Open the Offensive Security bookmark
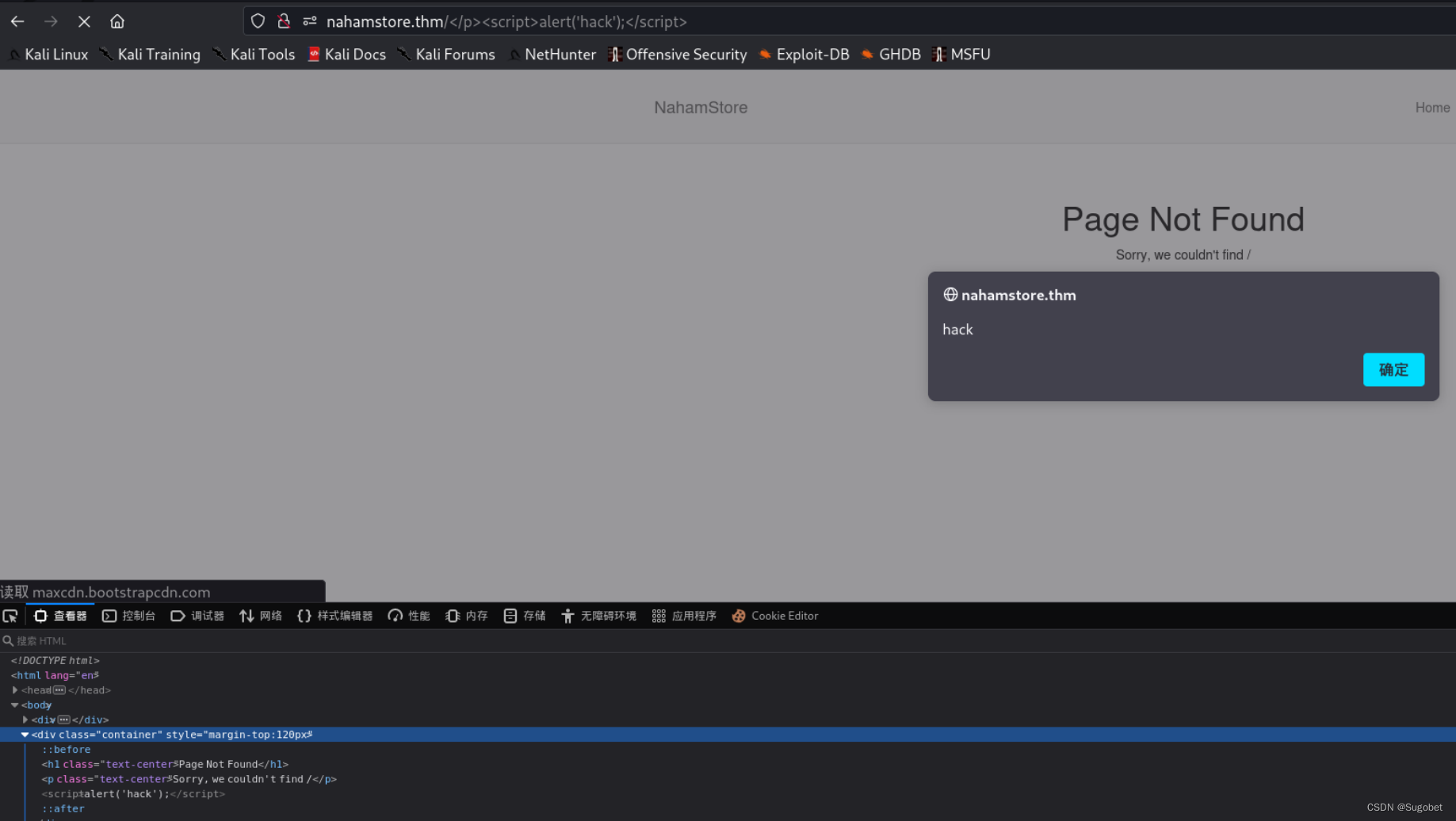 click(678, 54)
